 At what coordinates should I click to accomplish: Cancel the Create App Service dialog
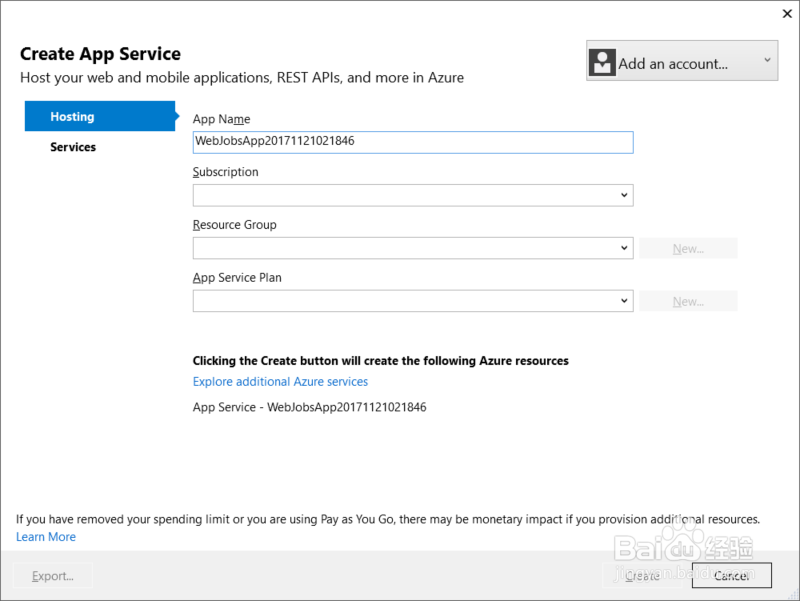[731, 576]
